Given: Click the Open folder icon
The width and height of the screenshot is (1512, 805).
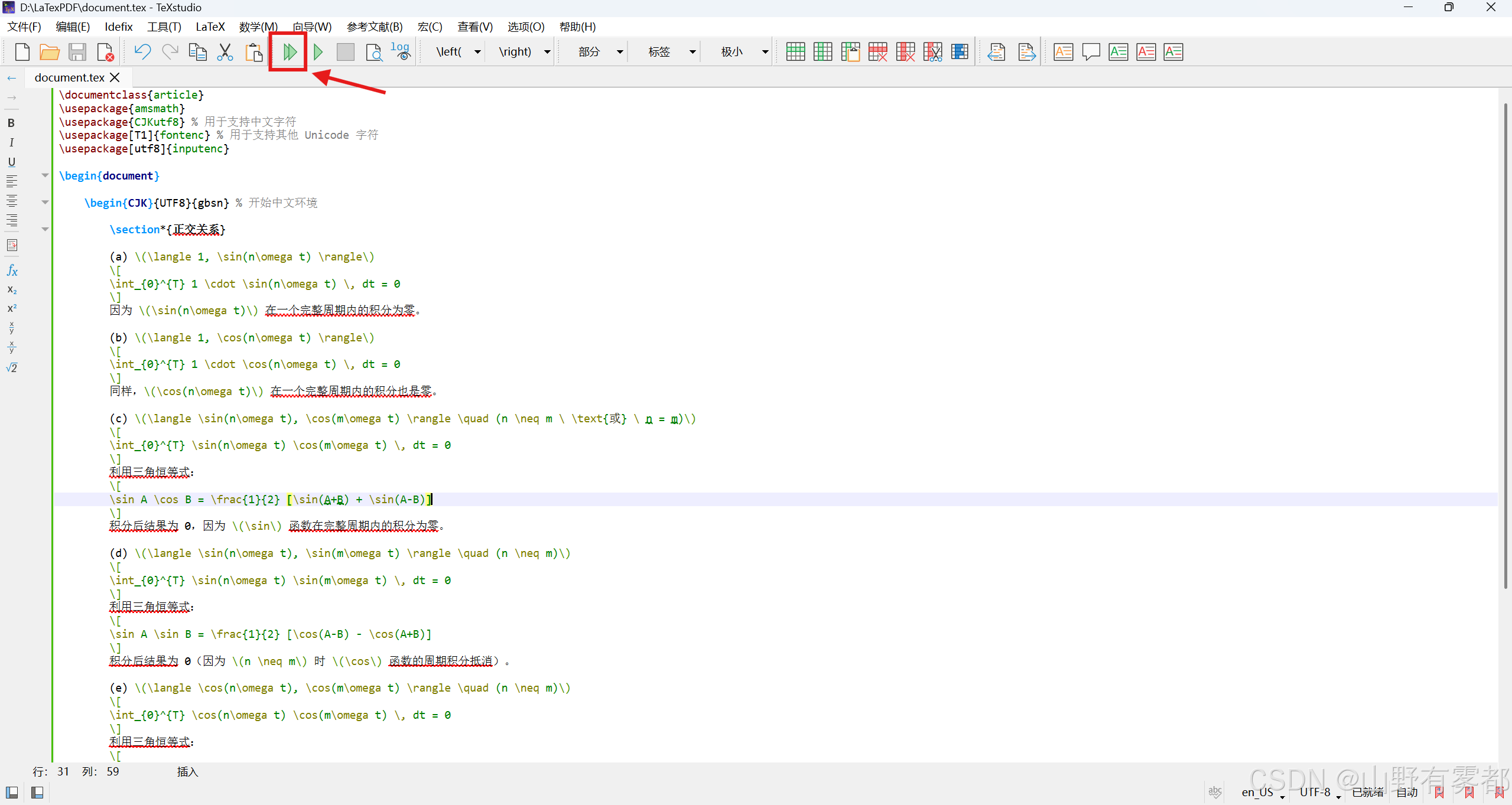Looking at the screenshot, I should pyautogui.click(x=50, y=52).
